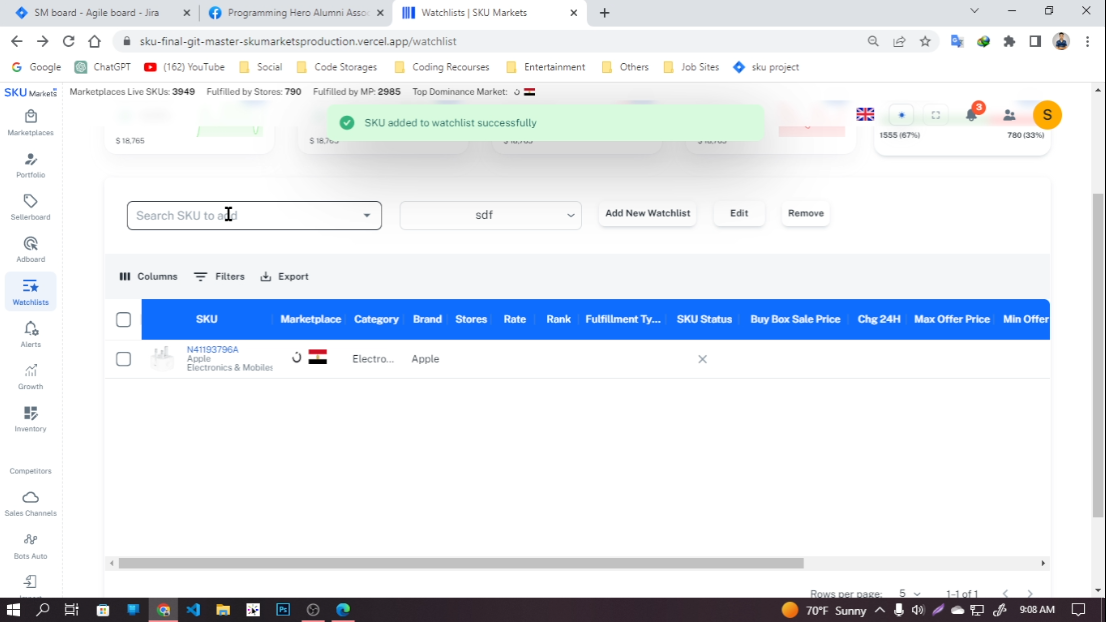
Task: Open SKU link N41193796A
Action: (212, 349)
